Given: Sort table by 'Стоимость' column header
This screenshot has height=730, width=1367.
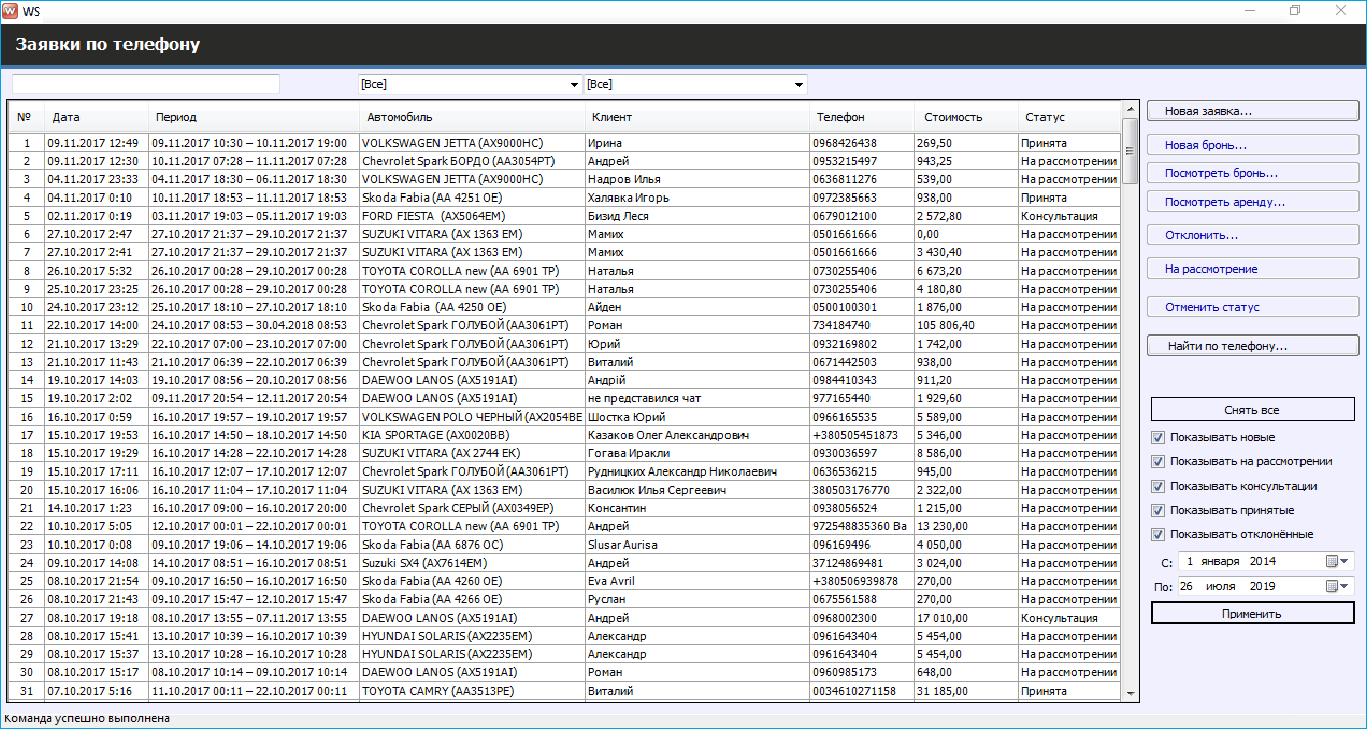Looking at the screenshot, I should (x=953, y=117).
